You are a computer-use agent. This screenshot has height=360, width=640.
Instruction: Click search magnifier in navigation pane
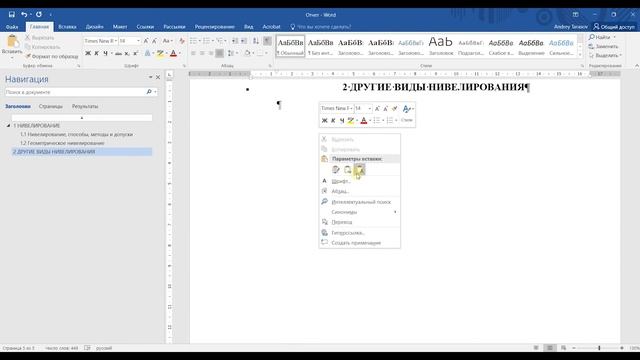(x=149, y=92)
